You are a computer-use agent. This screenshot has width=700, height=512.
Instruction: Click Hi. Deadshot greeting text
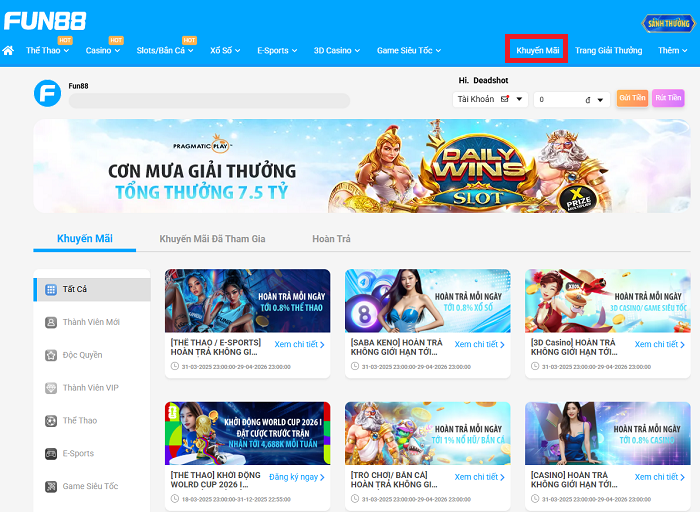(x=483, y=80)
